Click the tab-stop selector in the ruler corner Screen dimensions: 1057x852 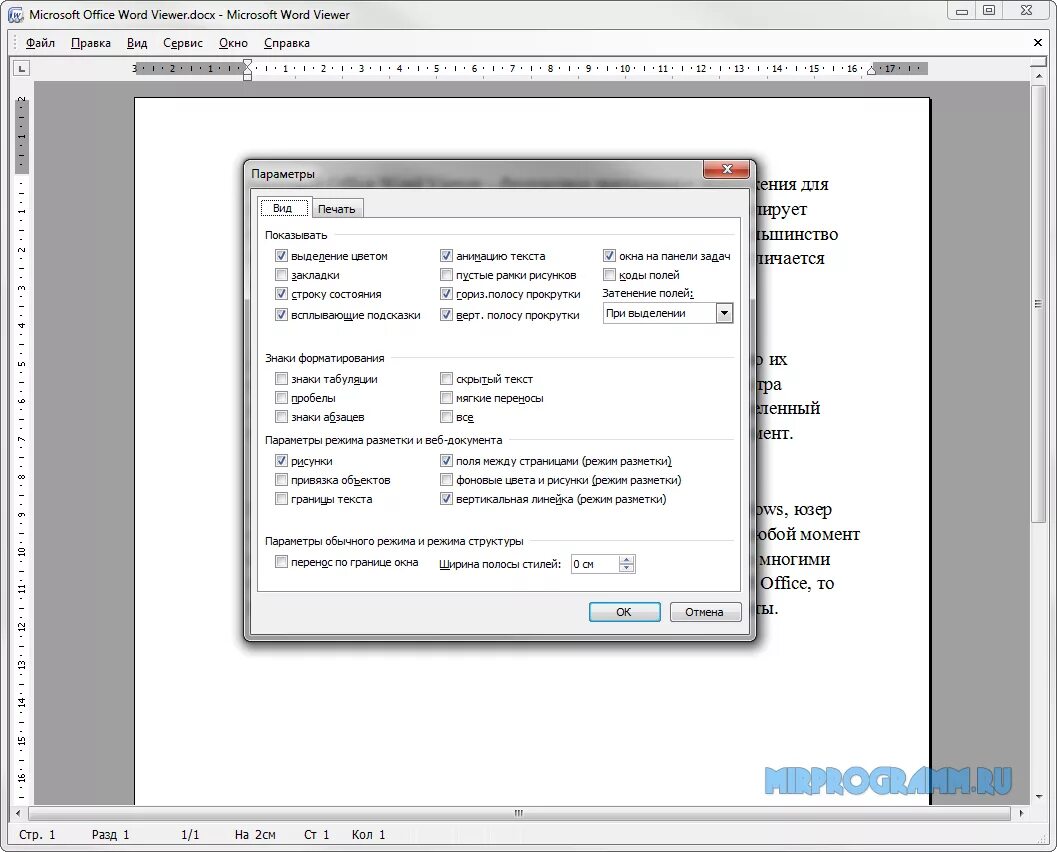(x=22, y=68)
